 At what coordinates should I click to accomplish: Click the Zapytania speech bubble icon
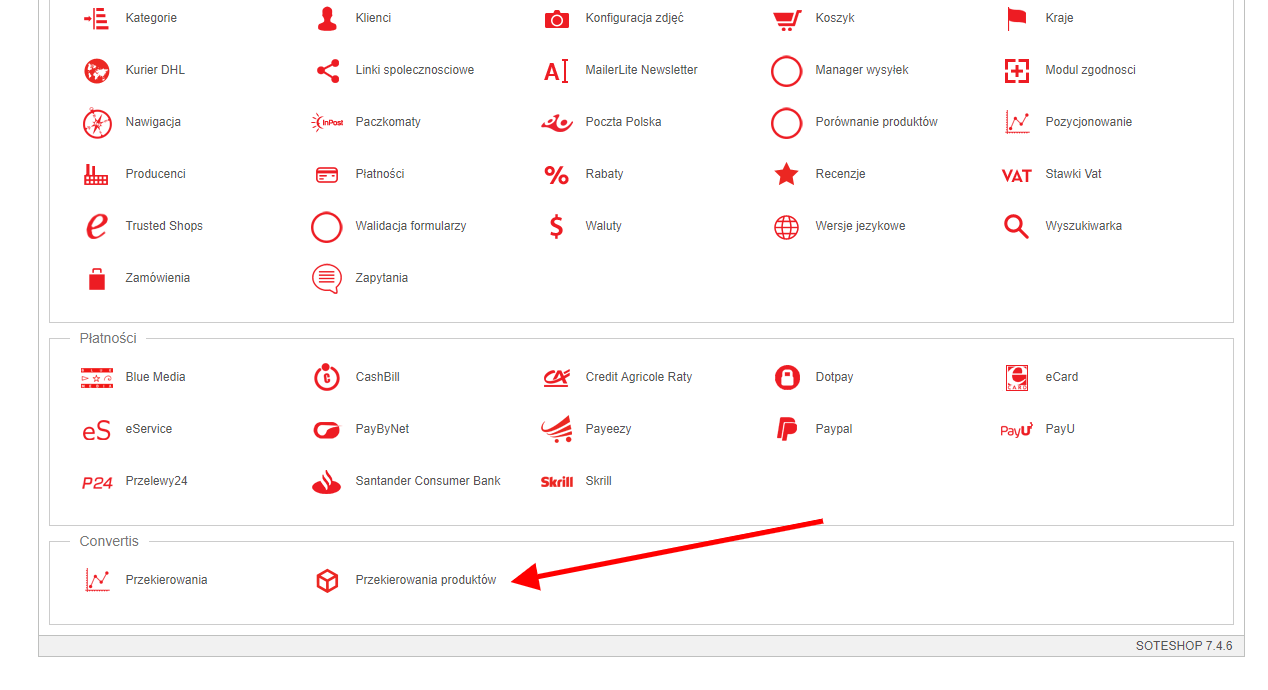coord(327,278)
